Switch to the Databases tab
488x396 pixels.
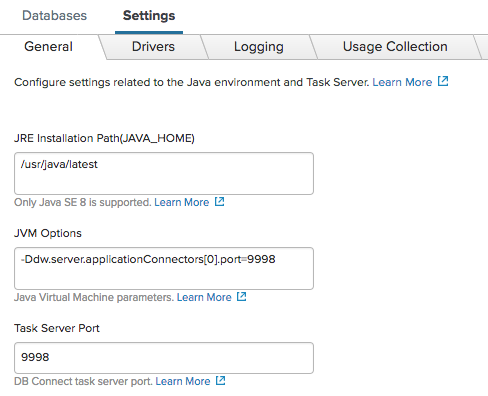tap(55, 16)
